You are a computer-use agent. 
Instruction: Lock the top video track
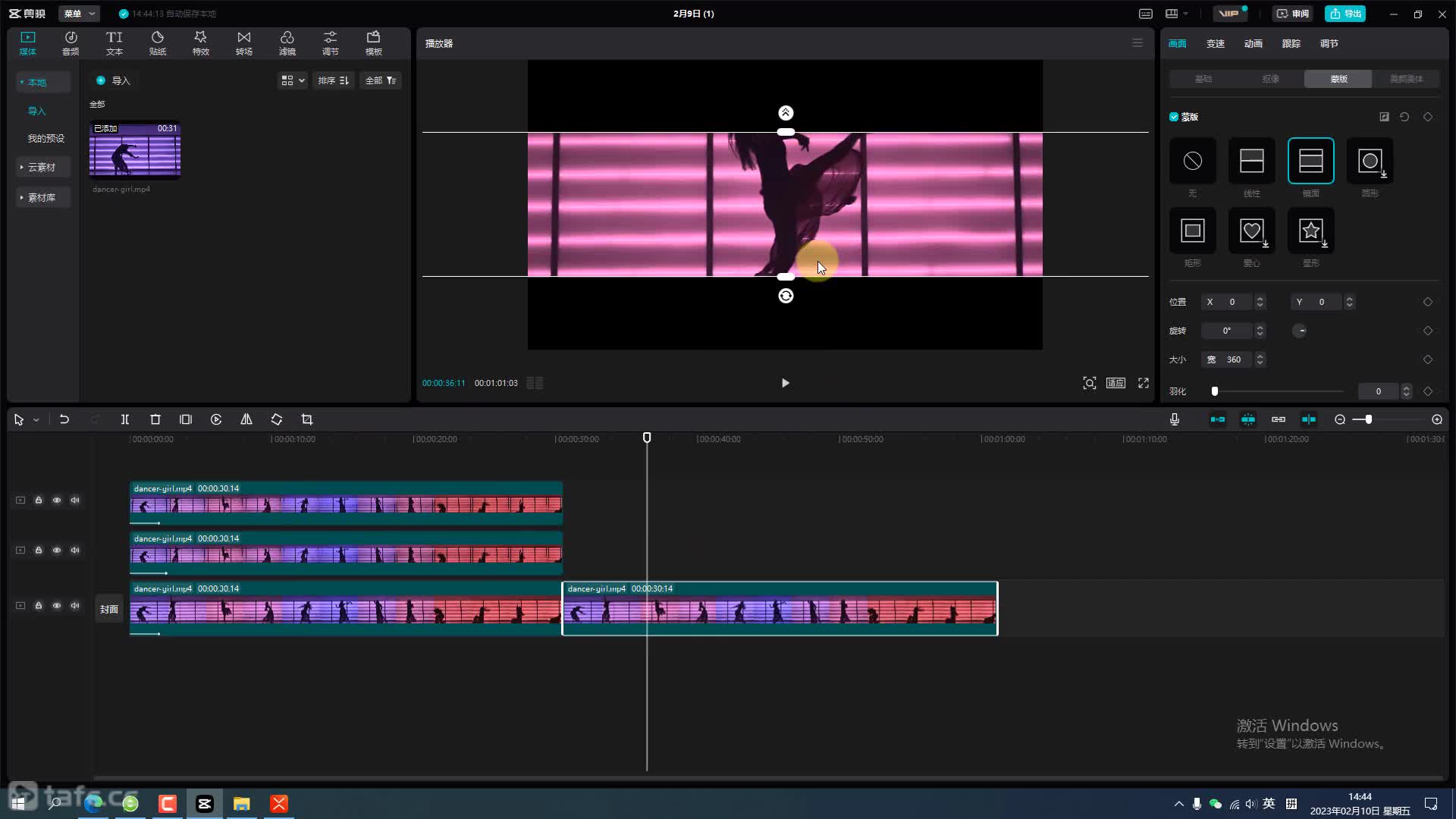(x=39, y=500)
